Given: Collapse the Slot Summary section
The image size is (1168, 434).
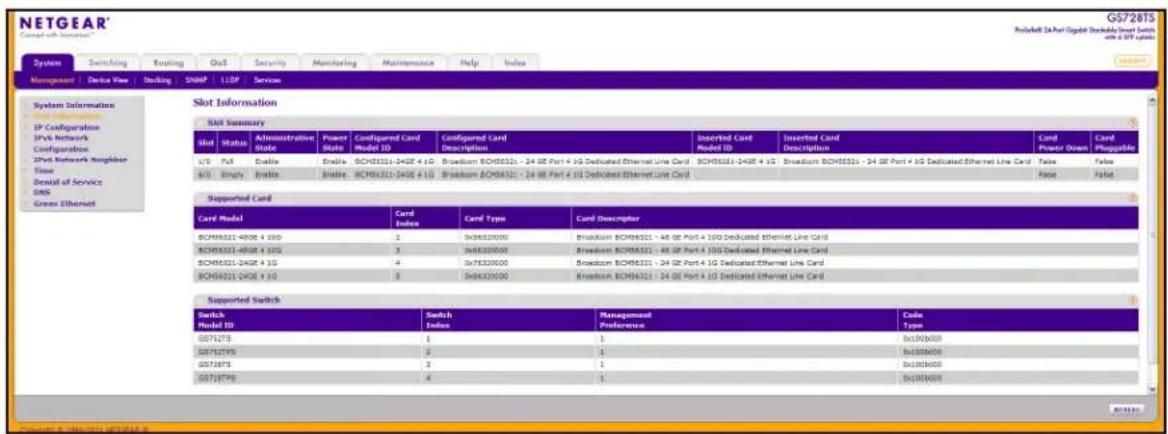Looking at the screenshot, I should tap(200, 121).
